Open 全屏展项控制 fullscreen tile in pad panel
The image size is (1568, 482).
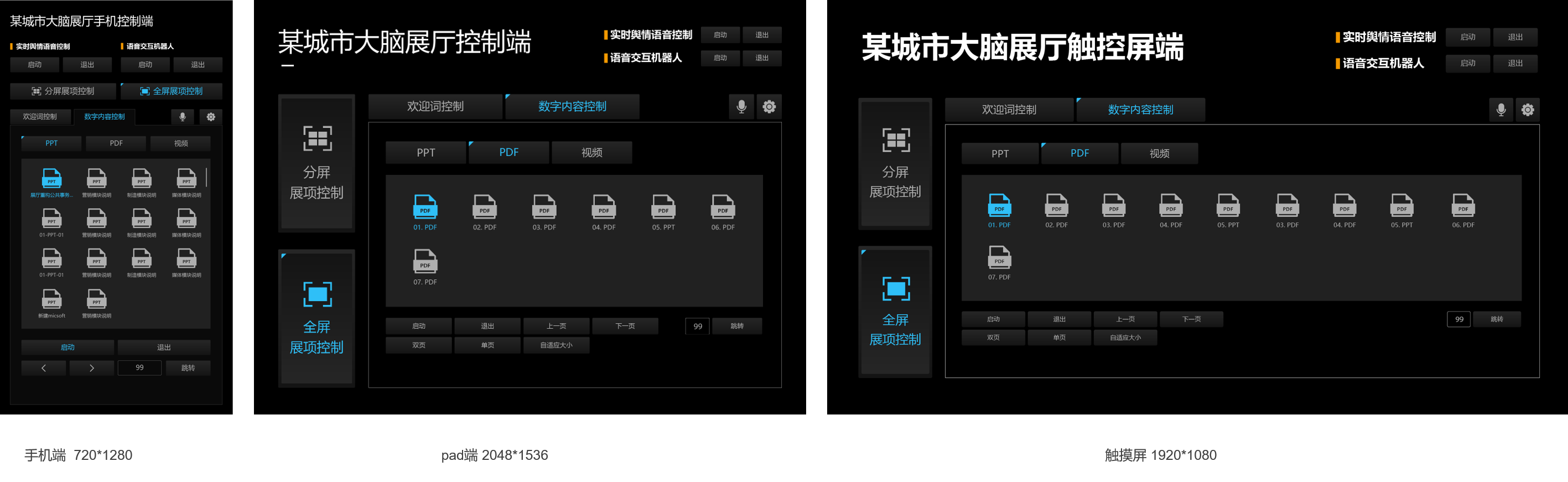pyautogui.click(x=316, y=318)
